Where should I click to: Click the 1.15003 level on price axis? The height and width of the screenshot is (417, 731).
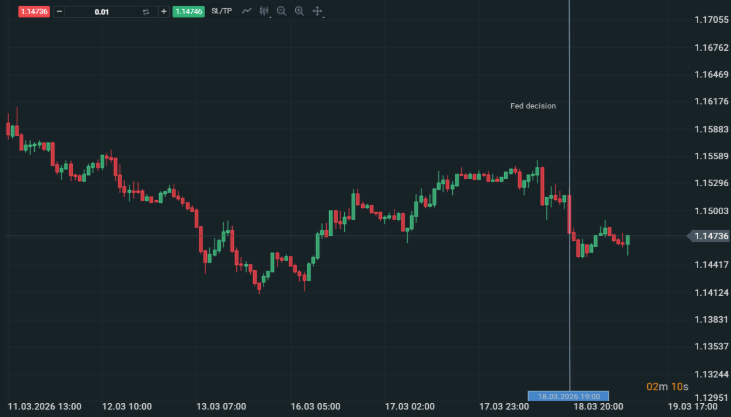(x=711, y=211)
